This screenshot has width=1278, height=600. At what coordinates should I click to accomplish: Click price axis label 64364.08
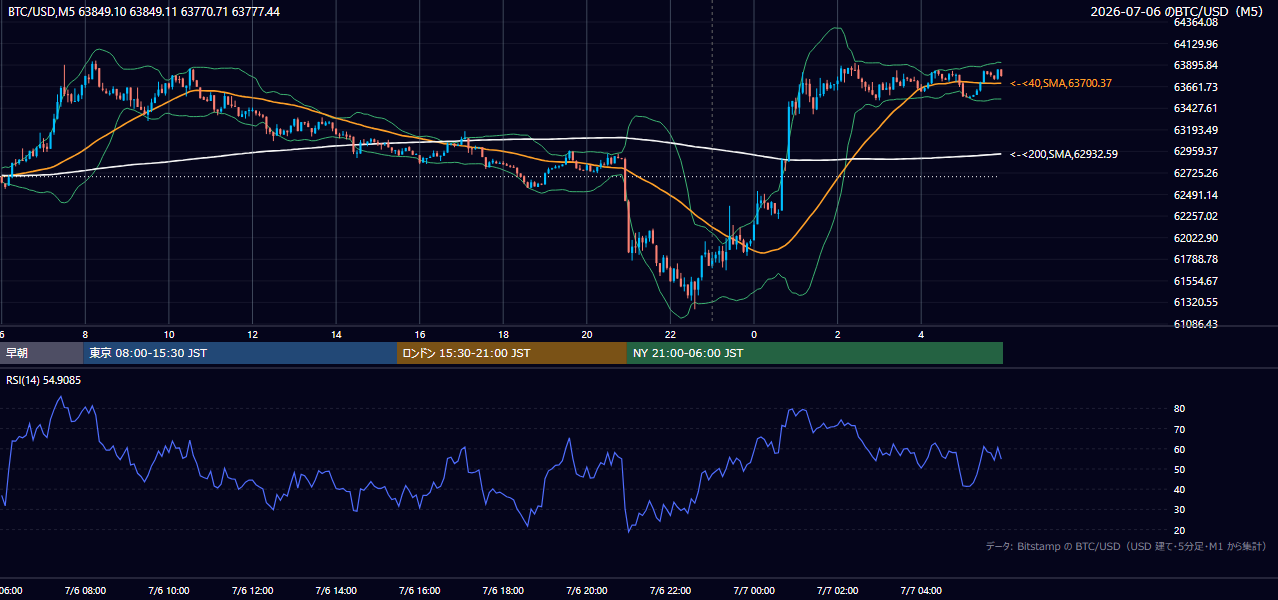[1195, 22]
